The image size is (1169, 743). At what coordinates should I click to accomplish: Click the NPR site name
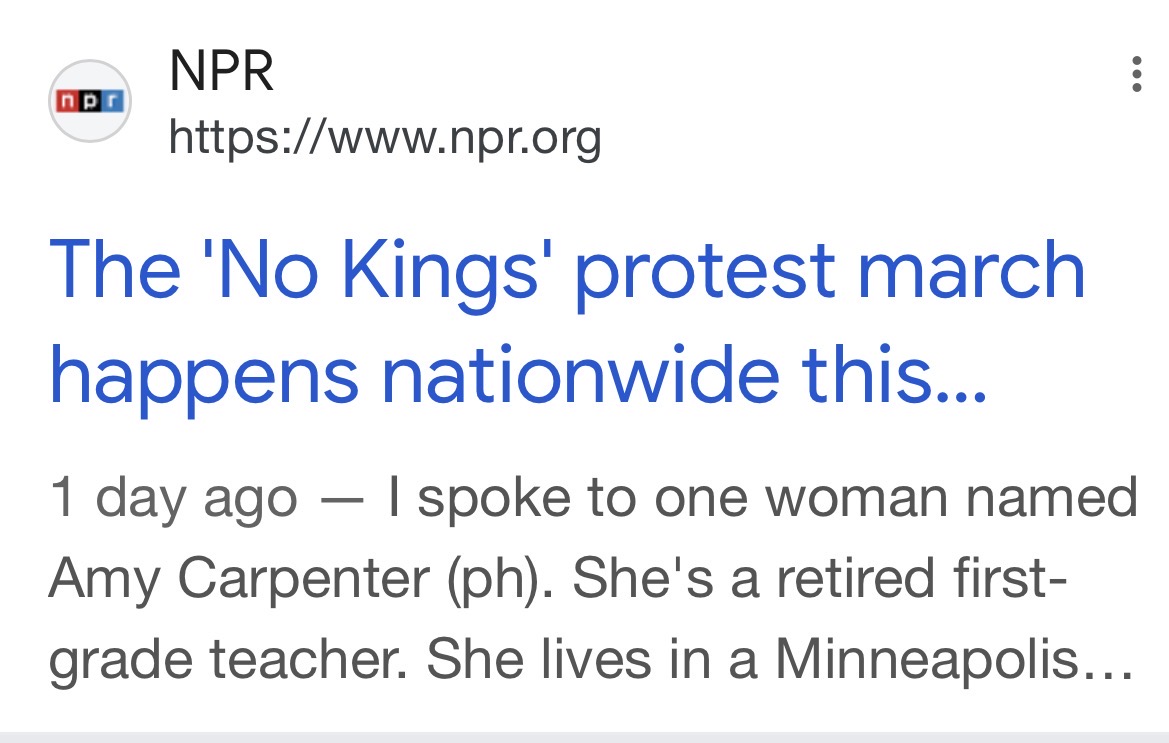(x=221, y=72)
